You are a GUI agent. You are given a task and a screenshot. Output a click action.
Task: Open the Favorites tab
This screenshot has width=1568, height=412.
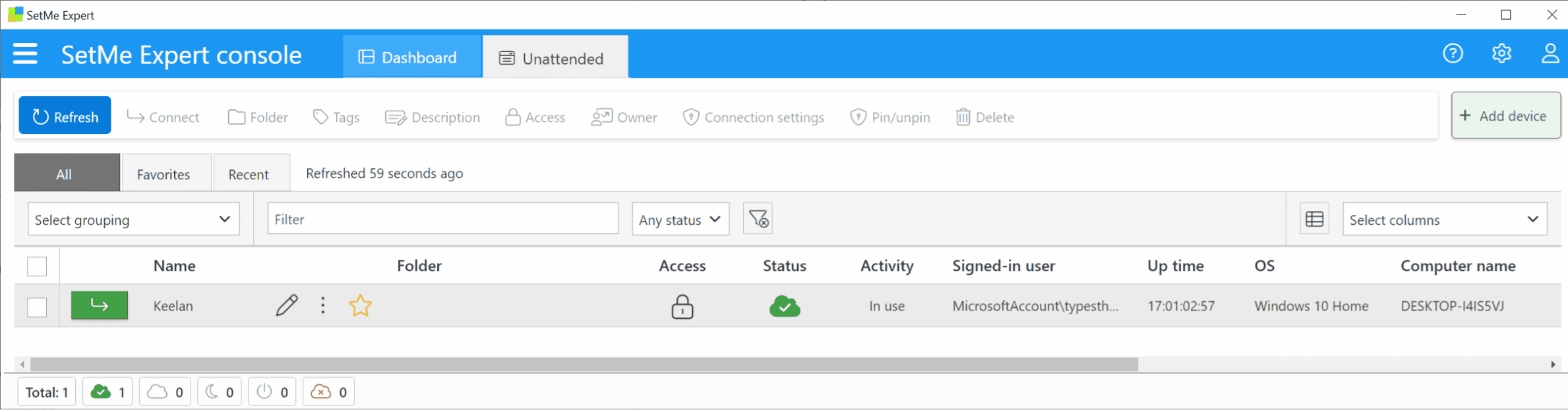(x=164, y=174)
